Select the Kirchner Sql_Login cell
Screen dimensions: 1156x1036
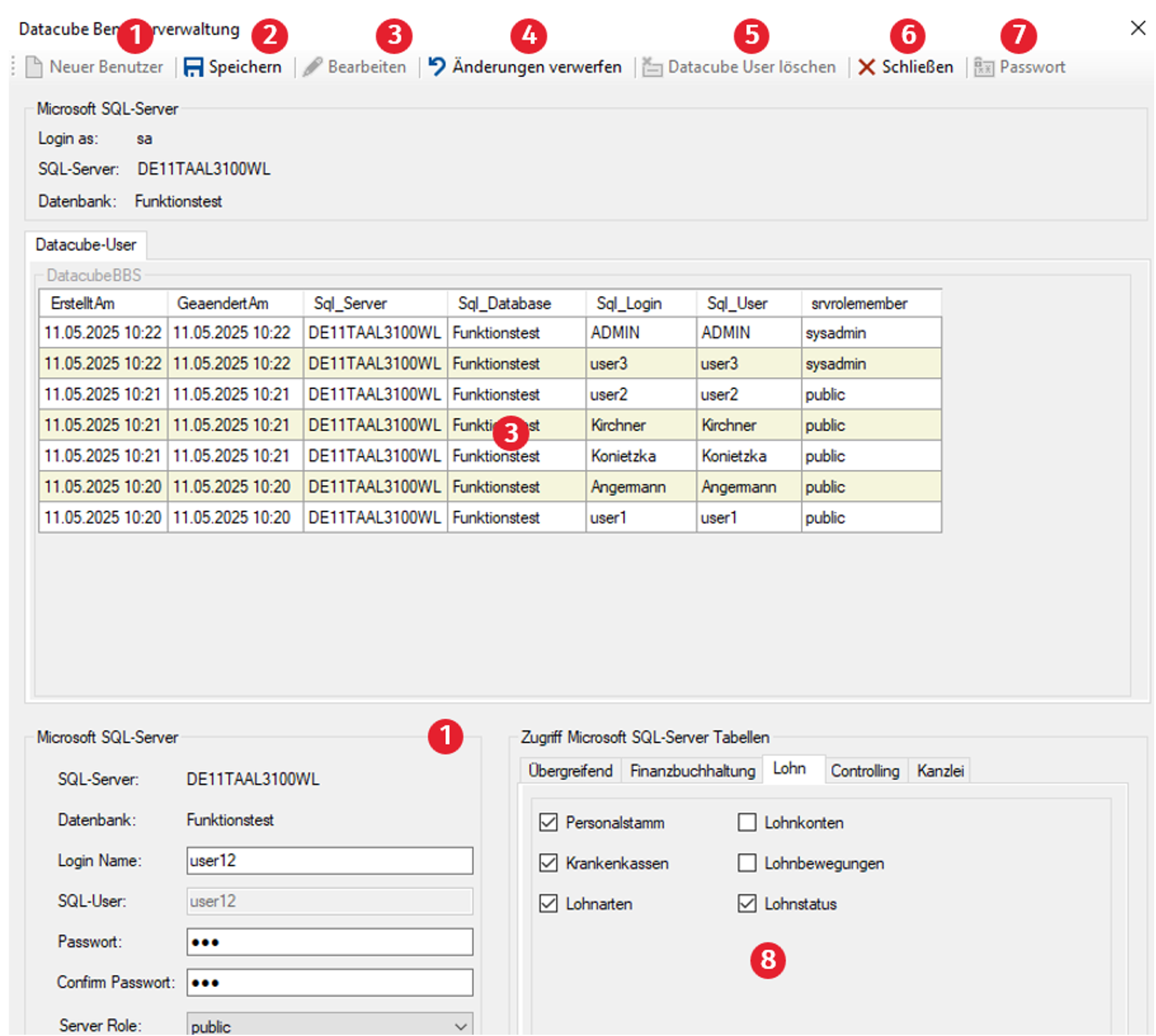641,425
